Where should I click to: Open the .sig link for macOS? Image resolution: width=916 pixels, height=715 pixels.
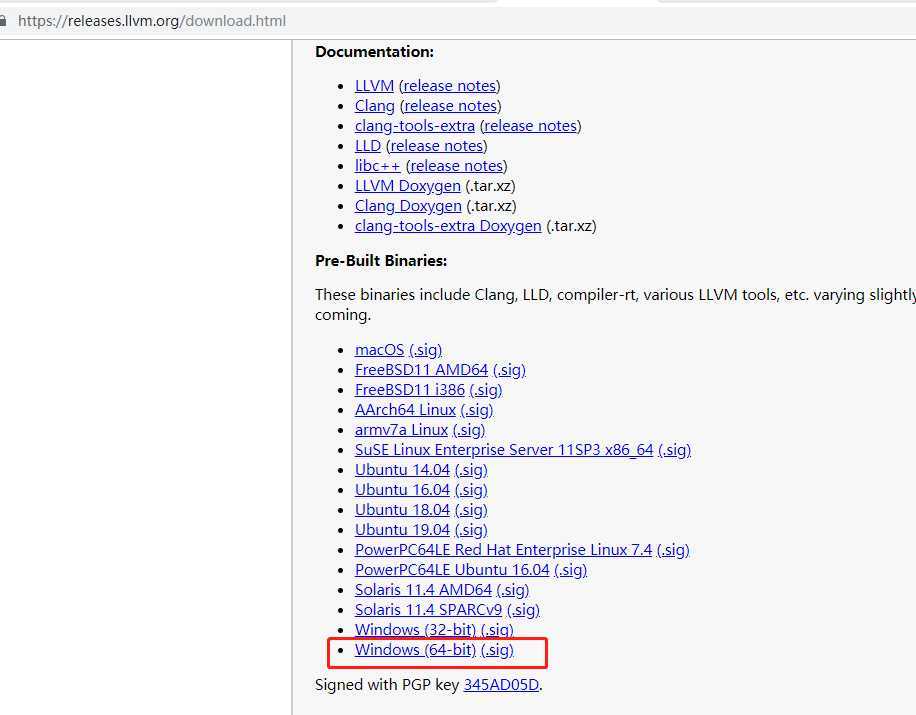point(426,350)
